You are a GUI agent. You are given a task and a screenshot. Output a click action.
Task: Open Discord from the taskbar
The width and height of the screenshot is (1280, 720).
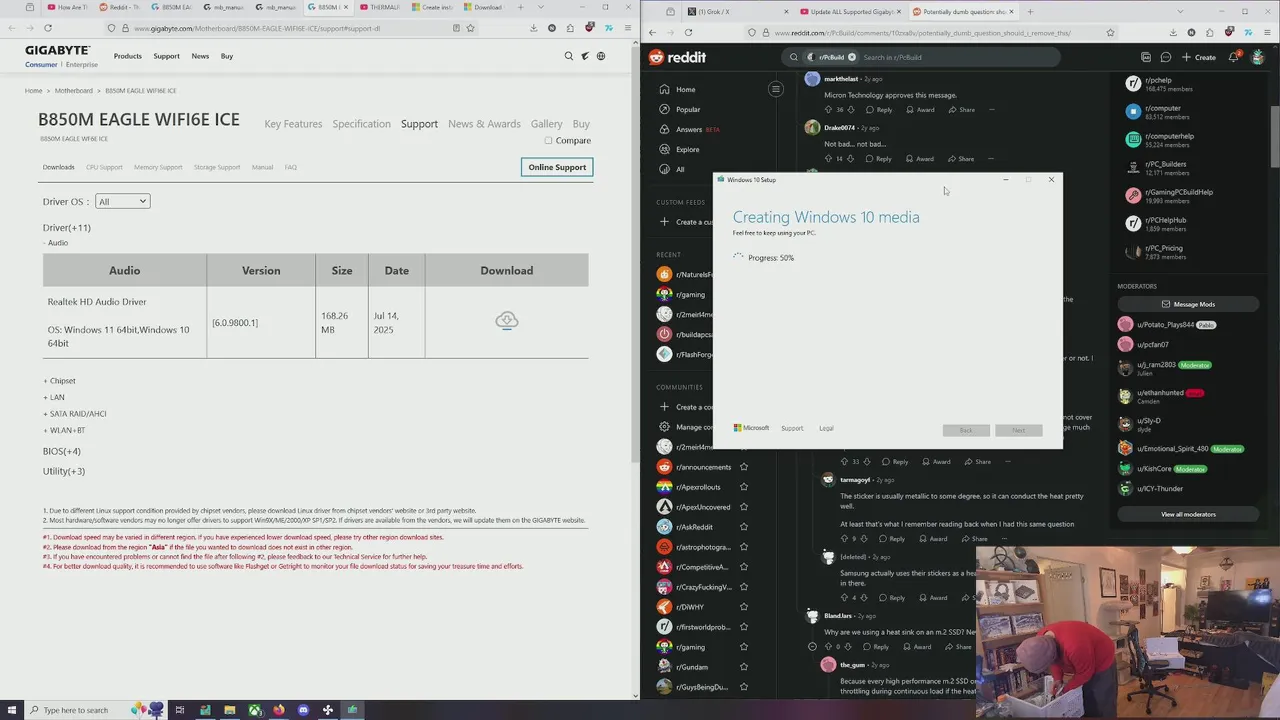click(303, 710)
